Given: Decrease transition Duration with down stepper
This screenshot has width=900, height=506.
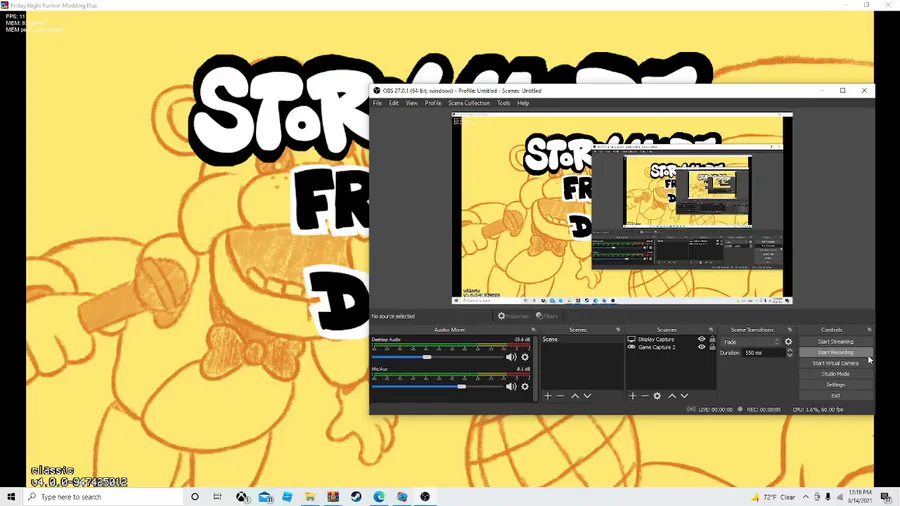Looking at the screenshot, I should pos(790,356).
